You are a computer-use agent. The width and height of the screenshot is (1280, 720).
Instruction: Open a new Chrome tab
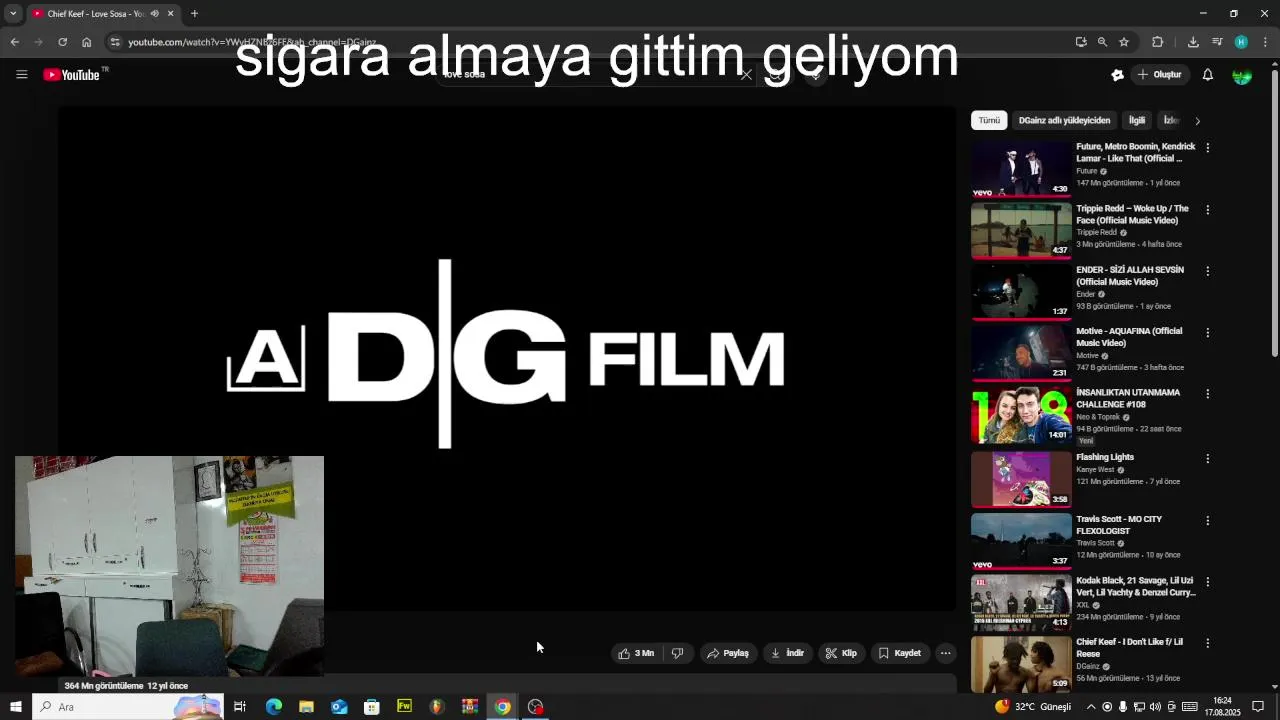point(194,14)
